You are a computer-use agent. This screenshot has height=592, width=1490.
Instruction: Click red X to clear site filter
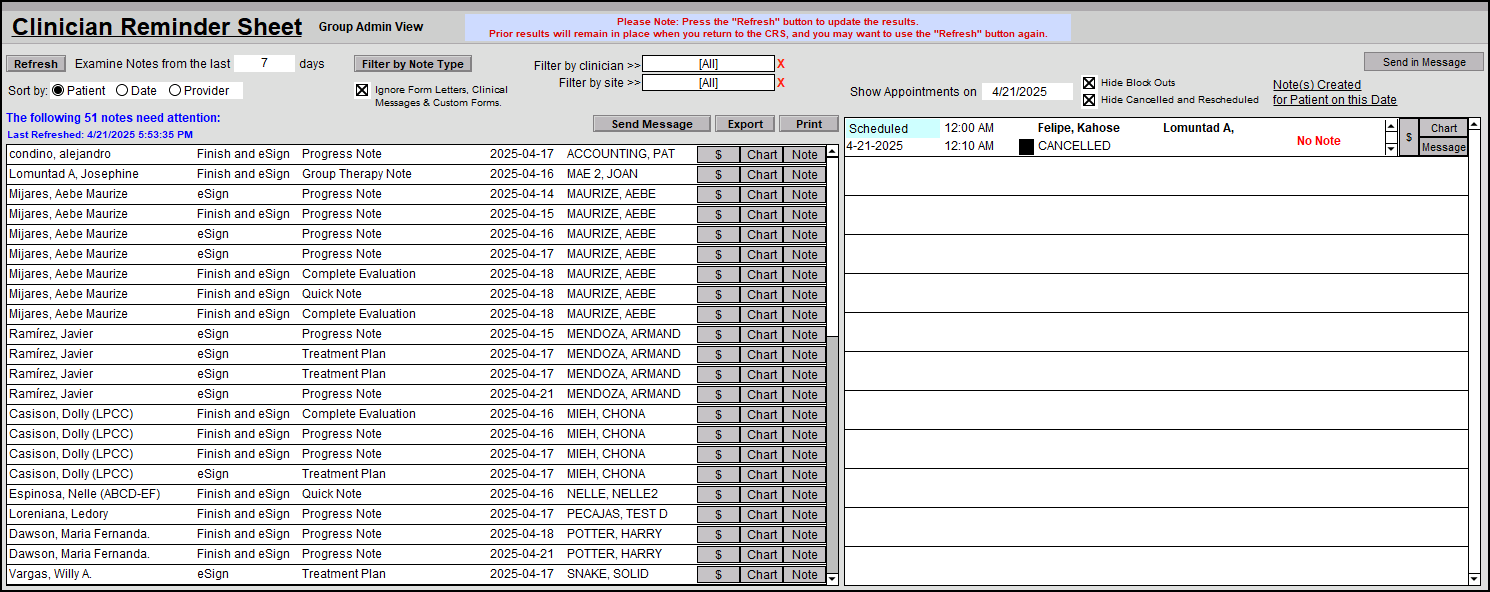click(781, 83)
